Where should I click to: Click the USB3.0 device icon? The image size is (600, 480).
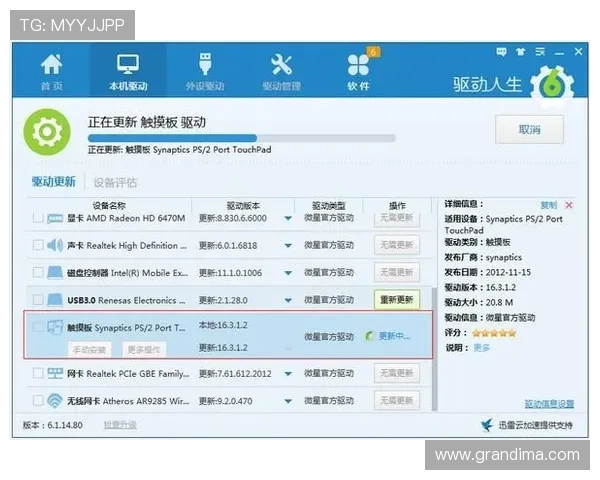55,300
